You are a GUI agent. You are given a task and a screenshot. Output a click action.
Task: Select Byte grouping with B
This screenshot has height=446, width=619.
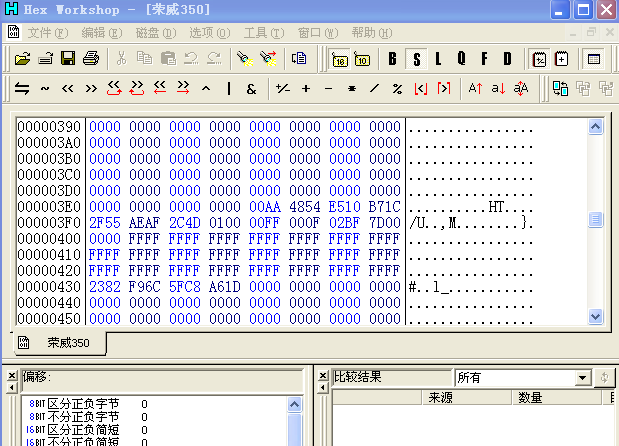click(392, 59)
